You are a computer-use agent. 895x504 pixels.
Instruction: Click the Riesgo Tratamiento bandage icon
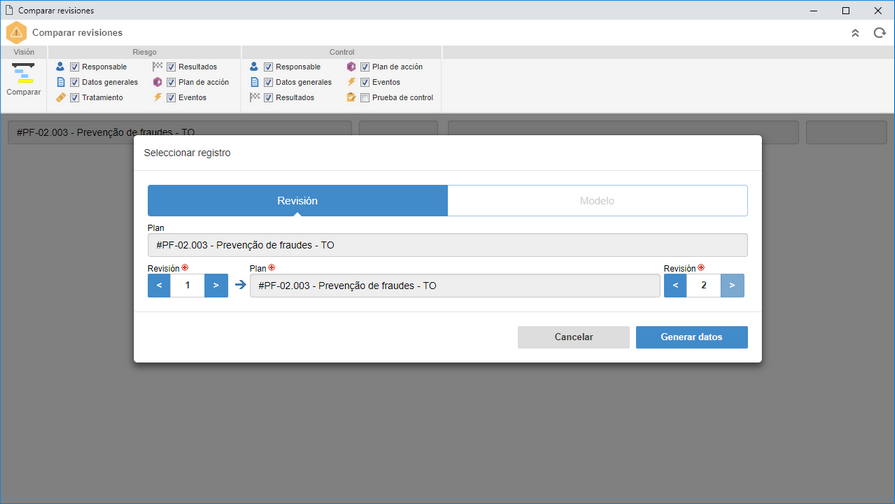[61, 98]
